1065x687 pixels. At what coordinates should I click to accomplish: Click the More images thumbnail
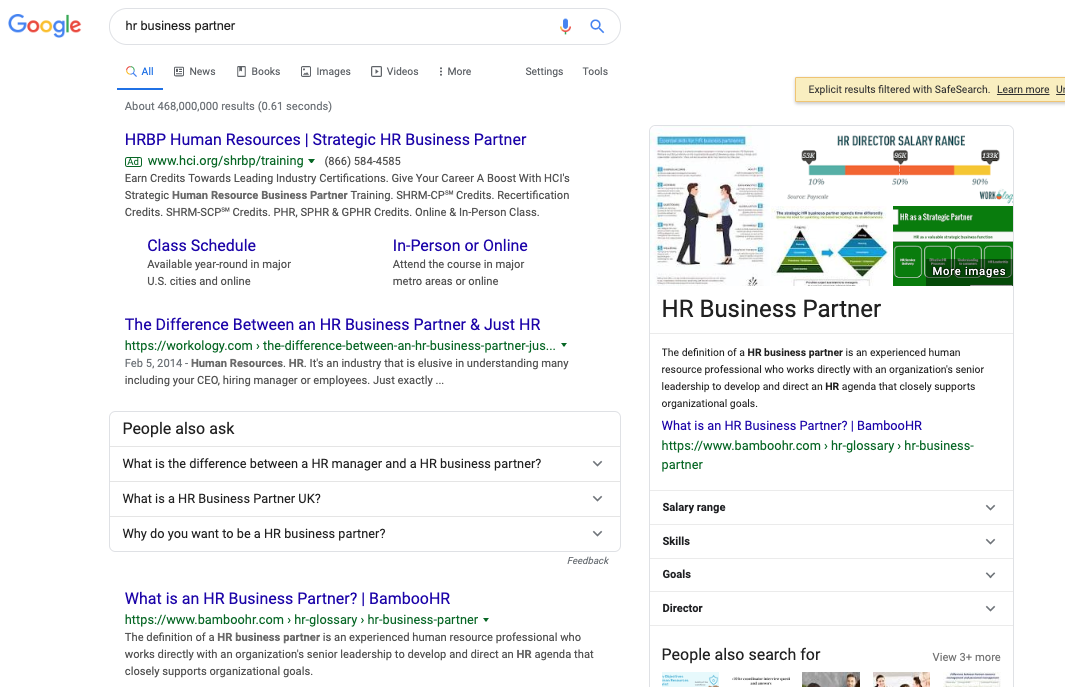point(968,271)
